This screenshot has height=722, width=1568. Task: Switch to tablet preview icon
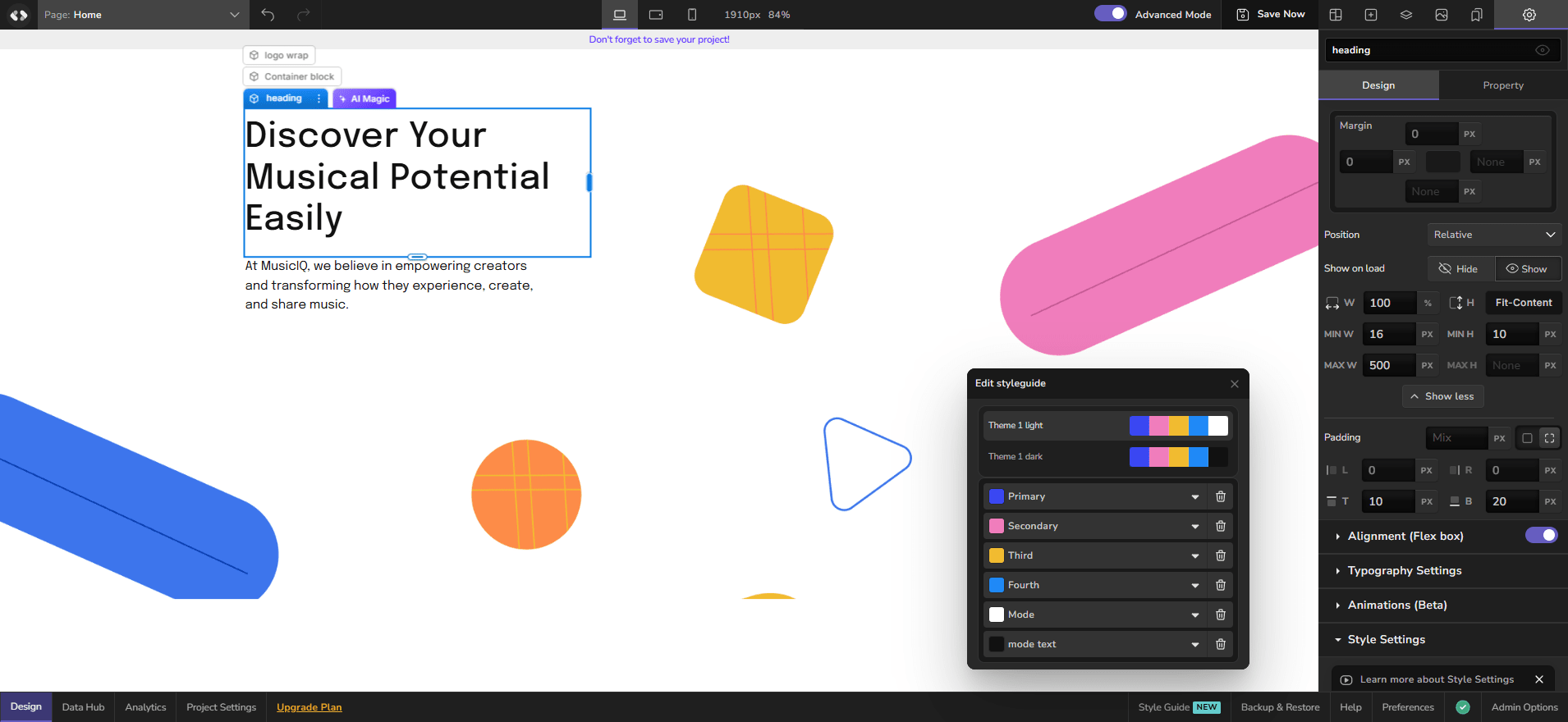(656, 15)
